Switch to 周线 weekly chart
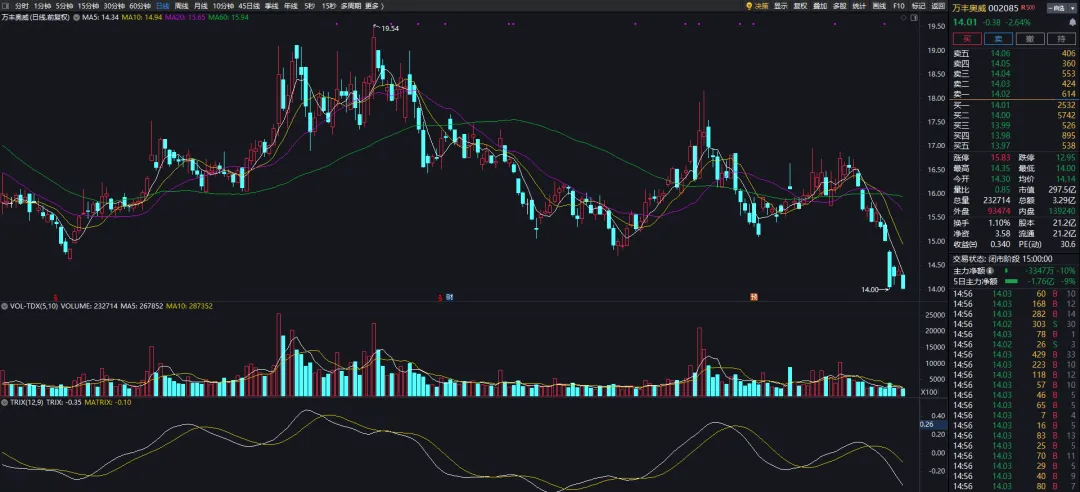Screen dimensions: 1080x492 [x=182, y=6]
